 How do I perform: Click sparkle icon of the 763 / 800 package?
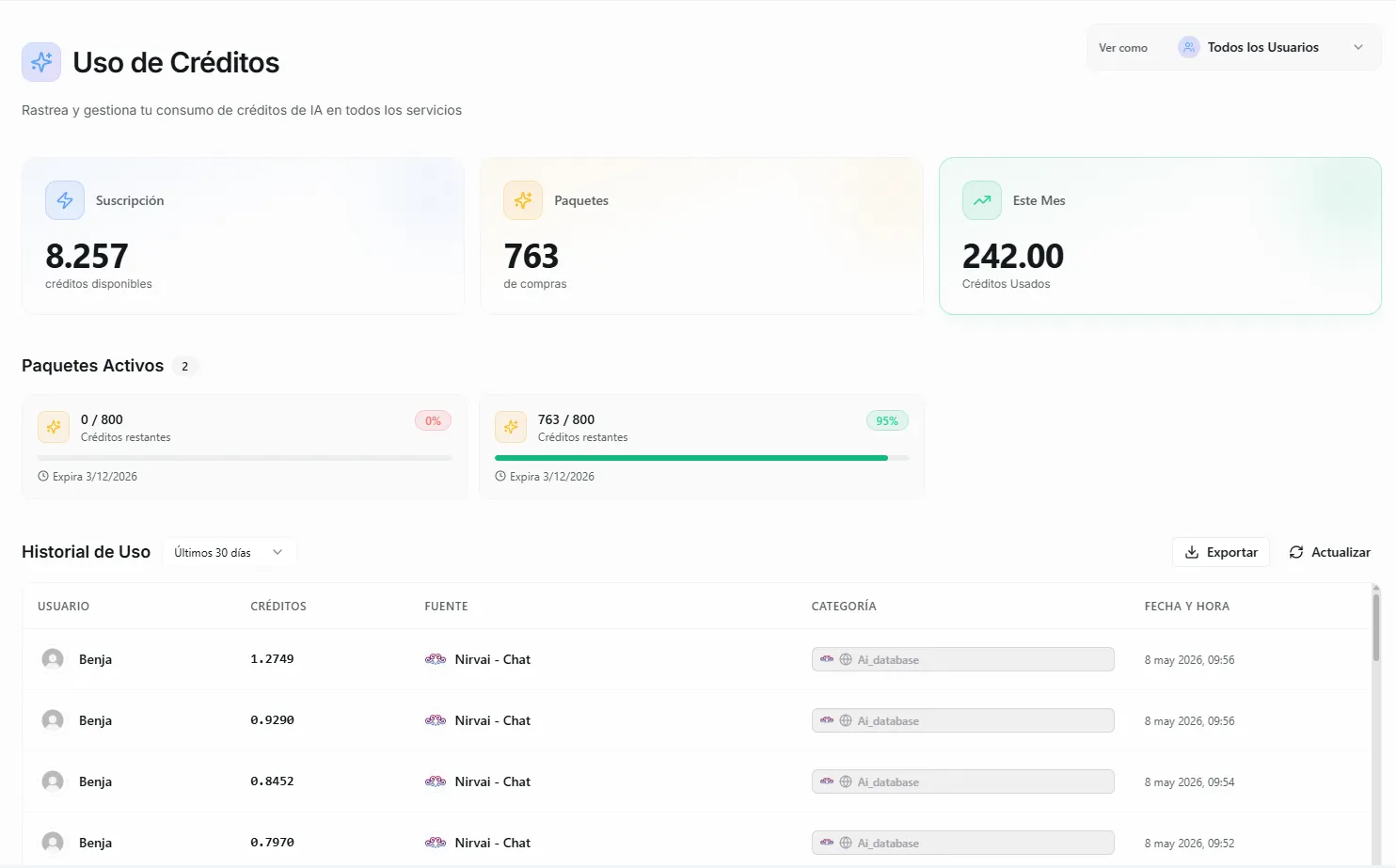pos(511,427)
